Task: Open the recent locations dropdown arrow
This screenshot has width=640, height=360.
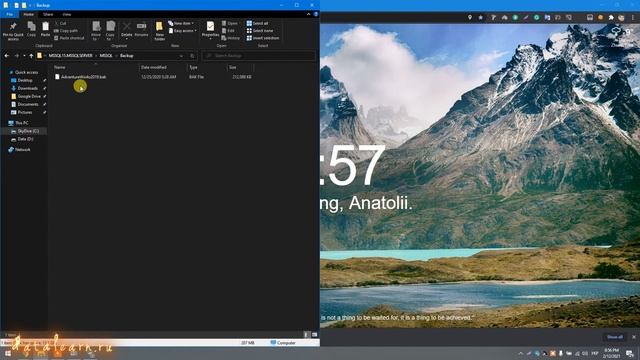Action: 24,56
